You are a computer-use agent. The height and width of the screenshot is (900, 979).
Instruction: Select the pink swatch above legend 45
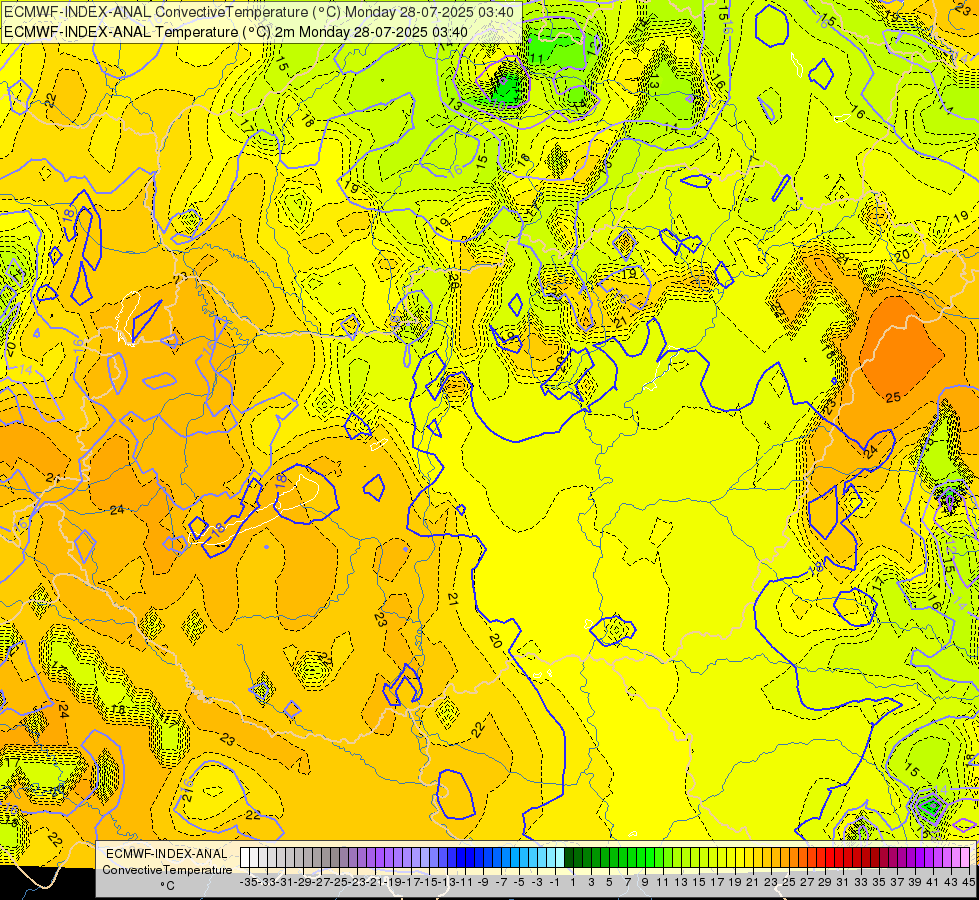pos(965,858)
